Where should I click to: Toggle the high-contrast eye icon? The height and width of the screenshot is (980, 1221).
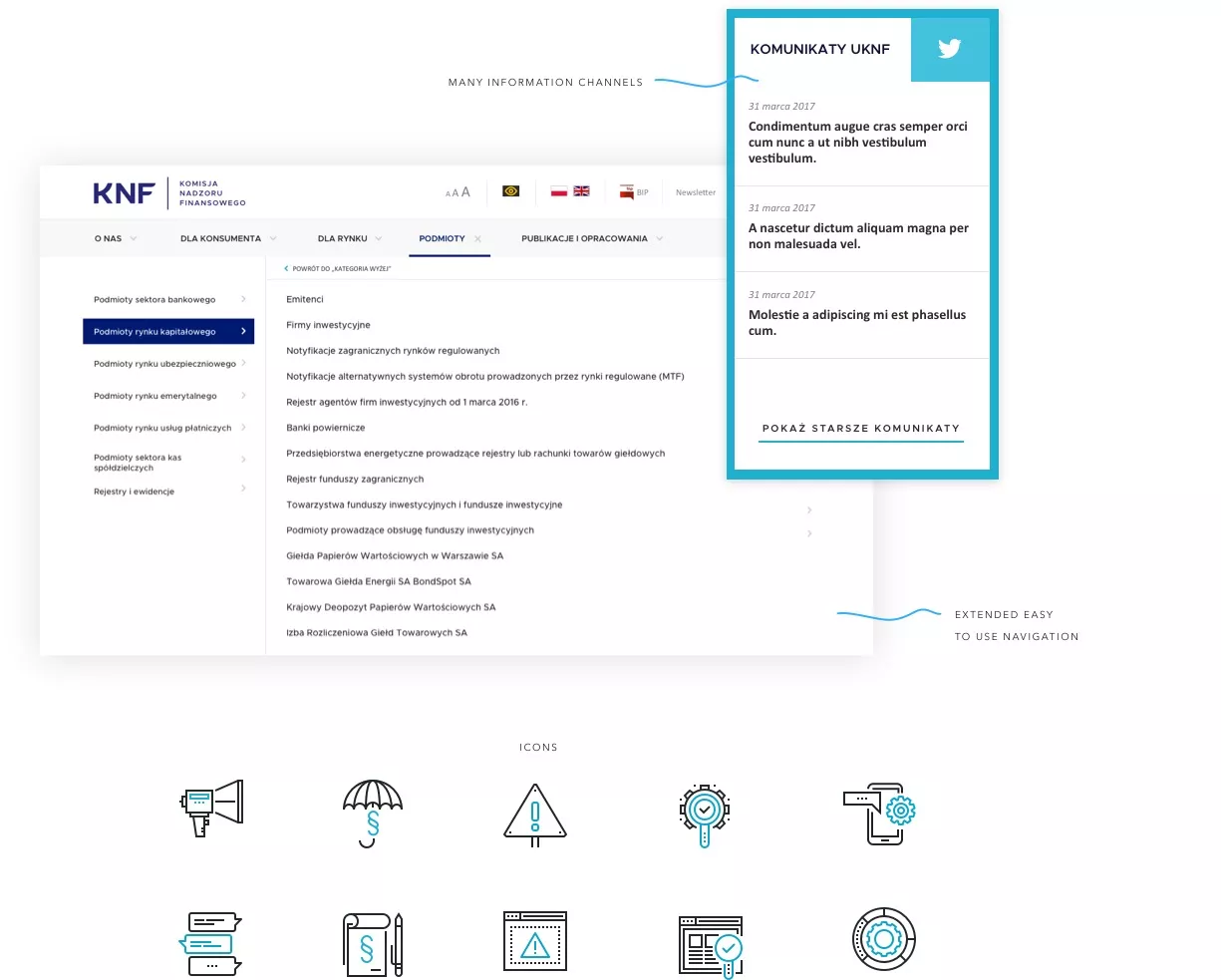(511, 191)
